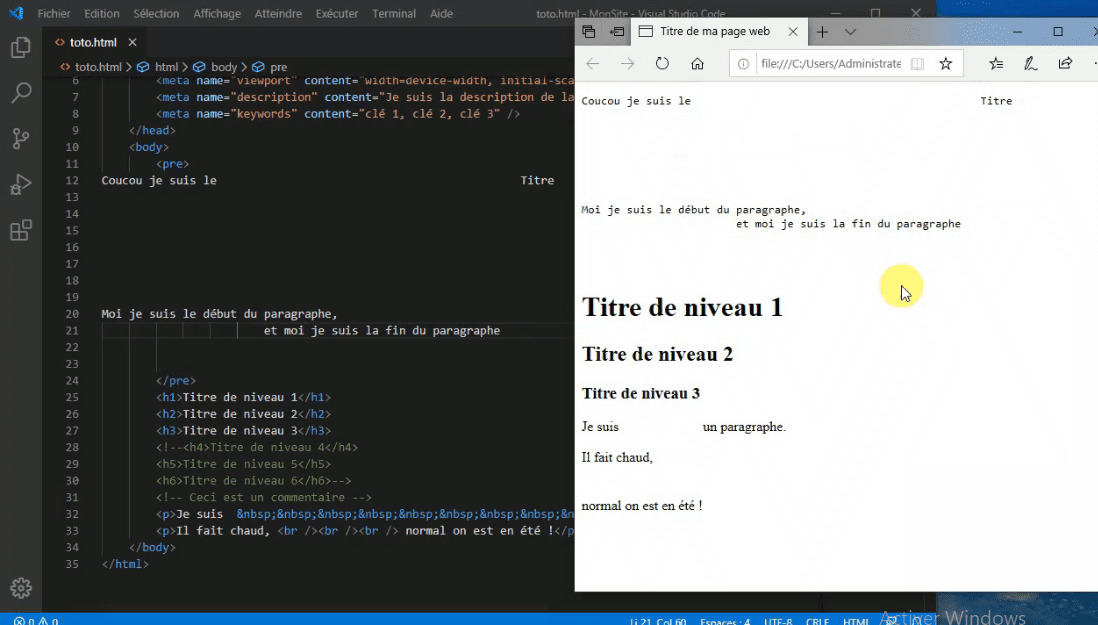1098x625 pixels.
Task: Open the Manage settings gear
Action: (21, 588)
